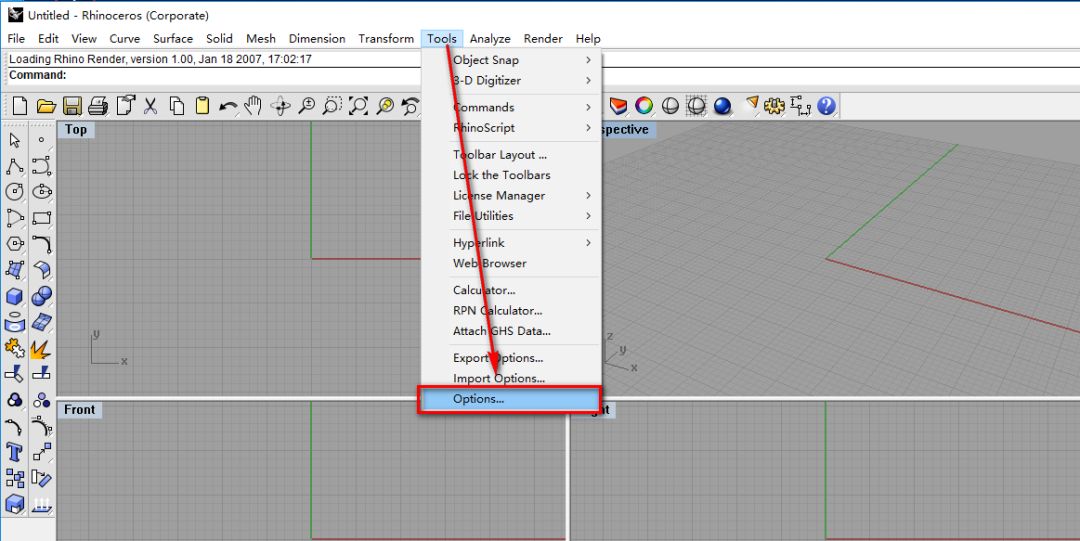1080x541 pixels.
Task: Click the Zoom Extents icon
Action: point(358,106)
